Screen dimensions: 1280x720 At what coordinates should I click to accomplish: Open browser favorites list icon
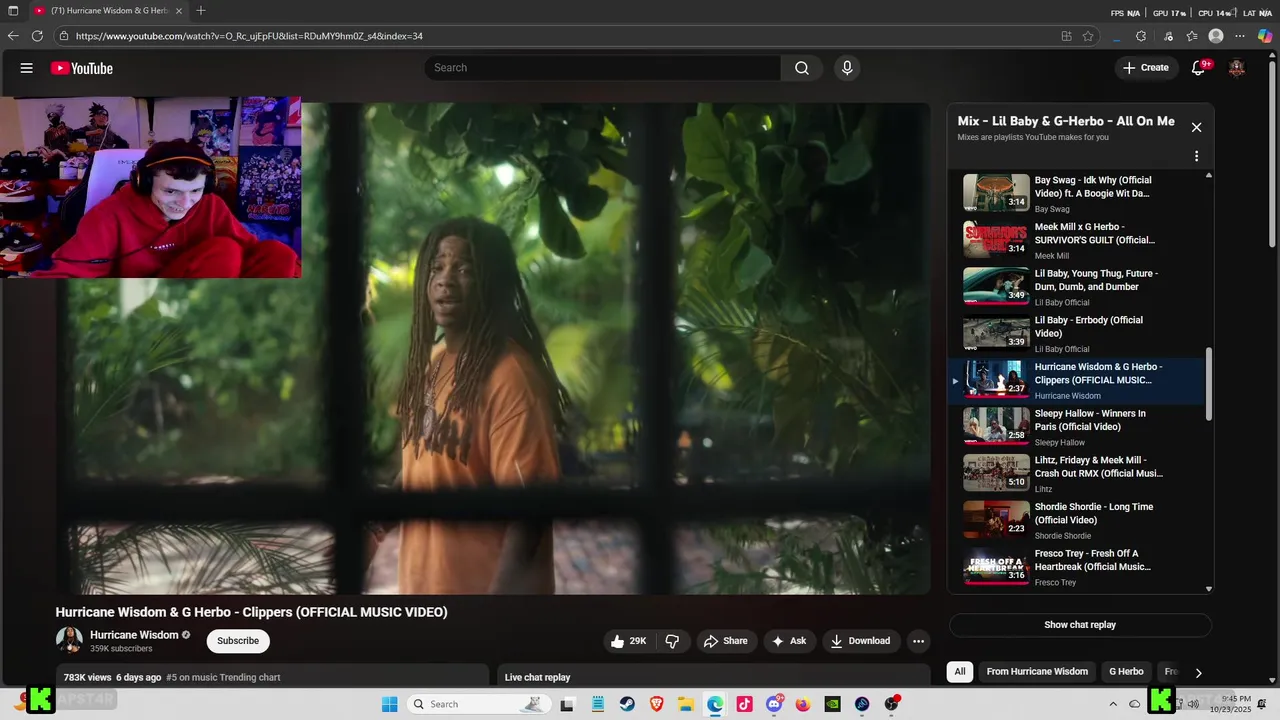(1192, 36)
